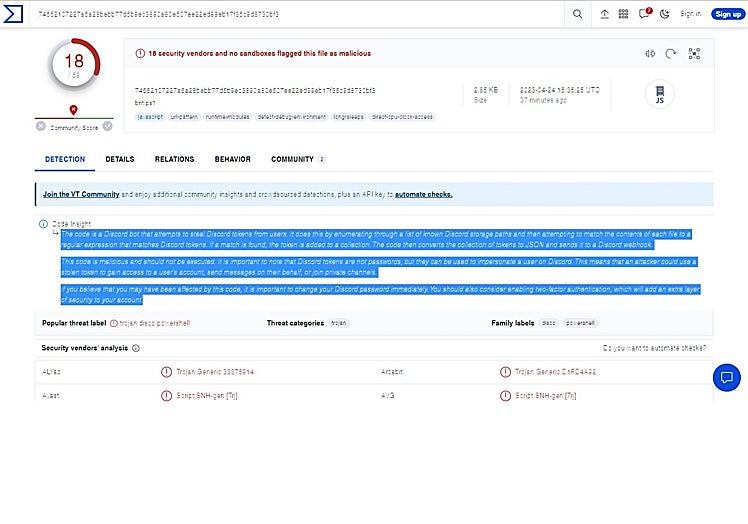Switch to the DETECTION tab
This screenshot has width=748, height=524.
coord(65,159)
